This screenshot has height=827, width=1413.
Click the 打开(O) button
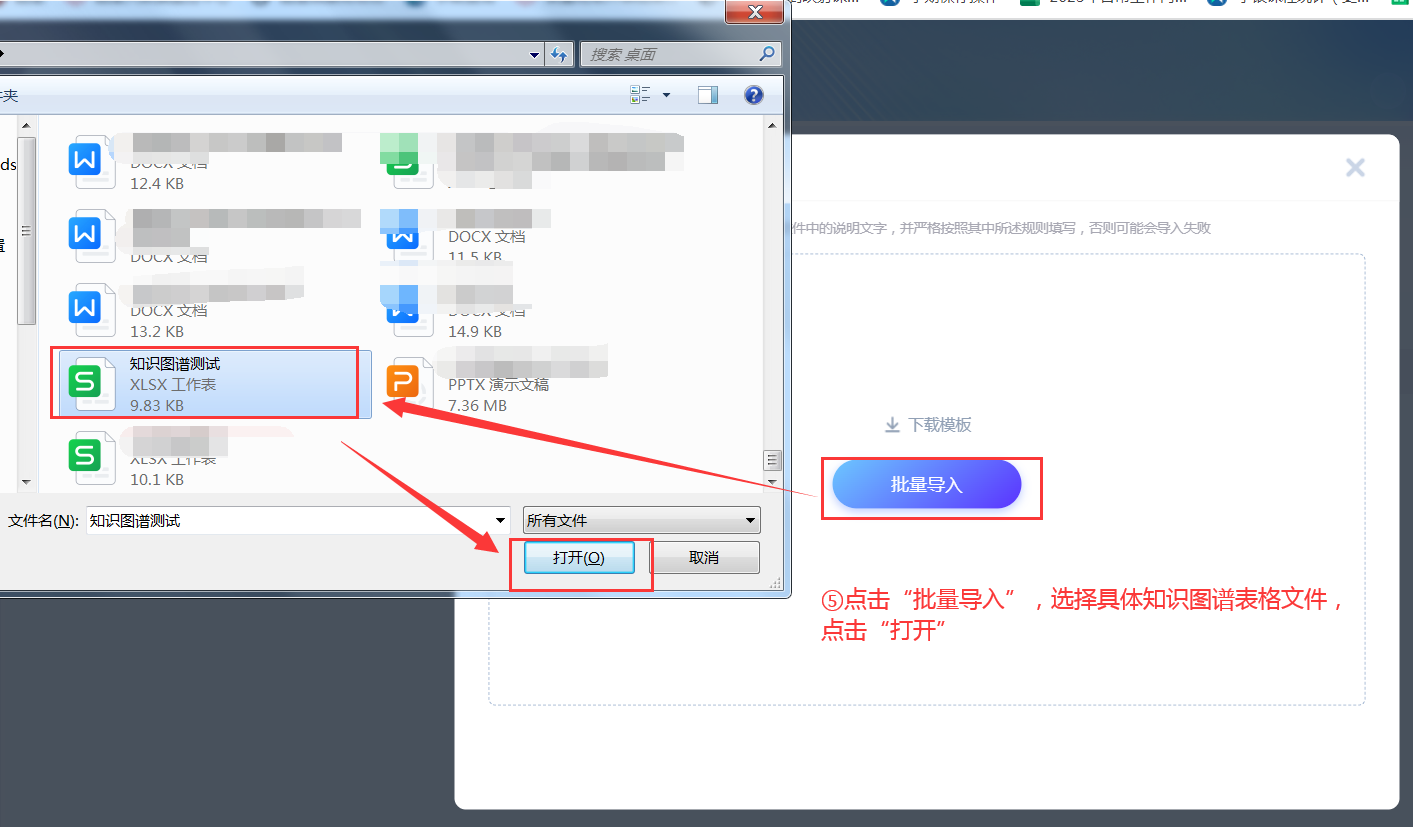pos(579,557)
